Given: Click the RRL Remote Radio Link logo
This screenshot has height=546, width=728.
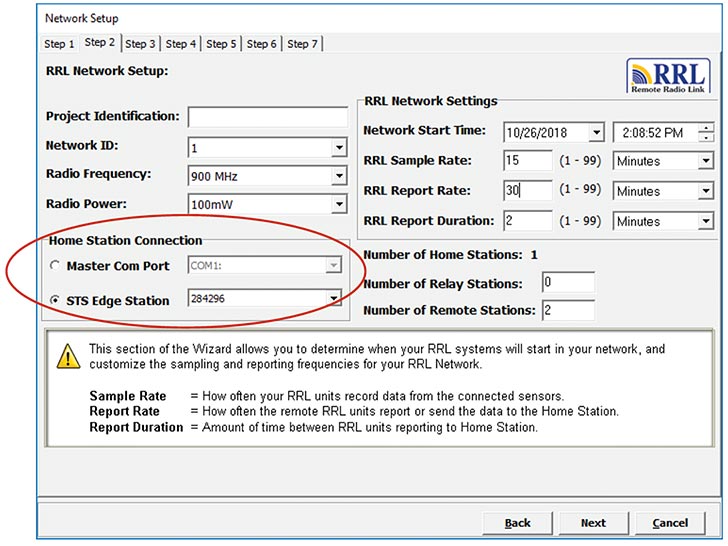Looking at the screenshot, I should coord(668,77).
